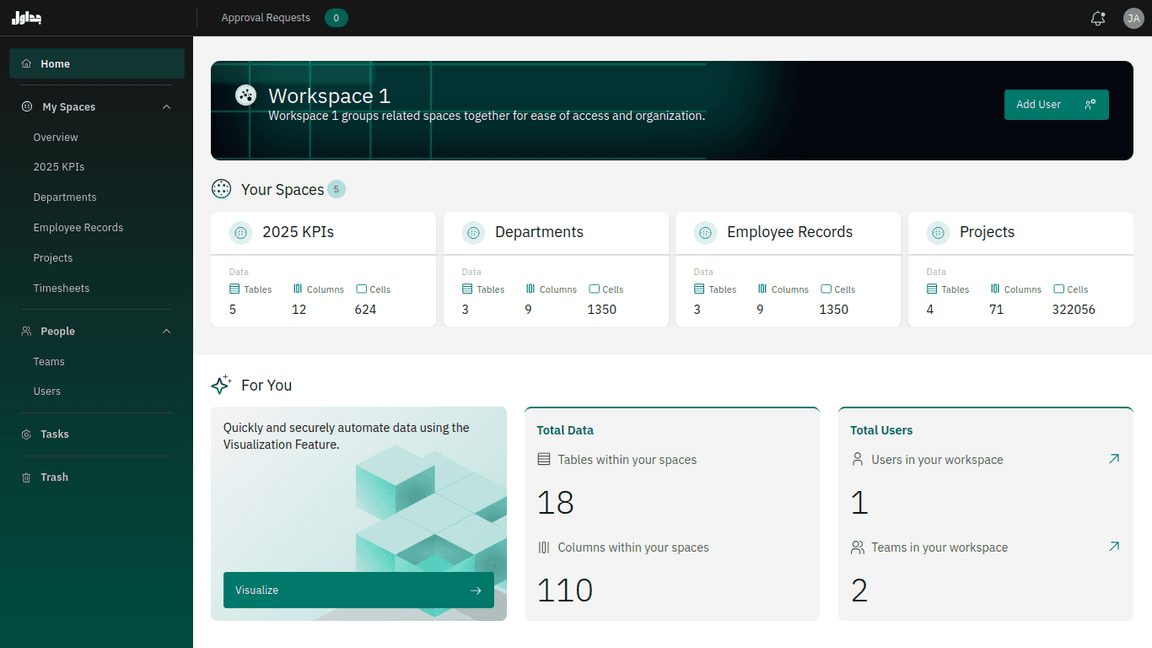Image resolution: width=1152 pixels, height=648 pixels.
Task: Click the application logo top left
Action: pyautogui.click(x=26, y=17)
